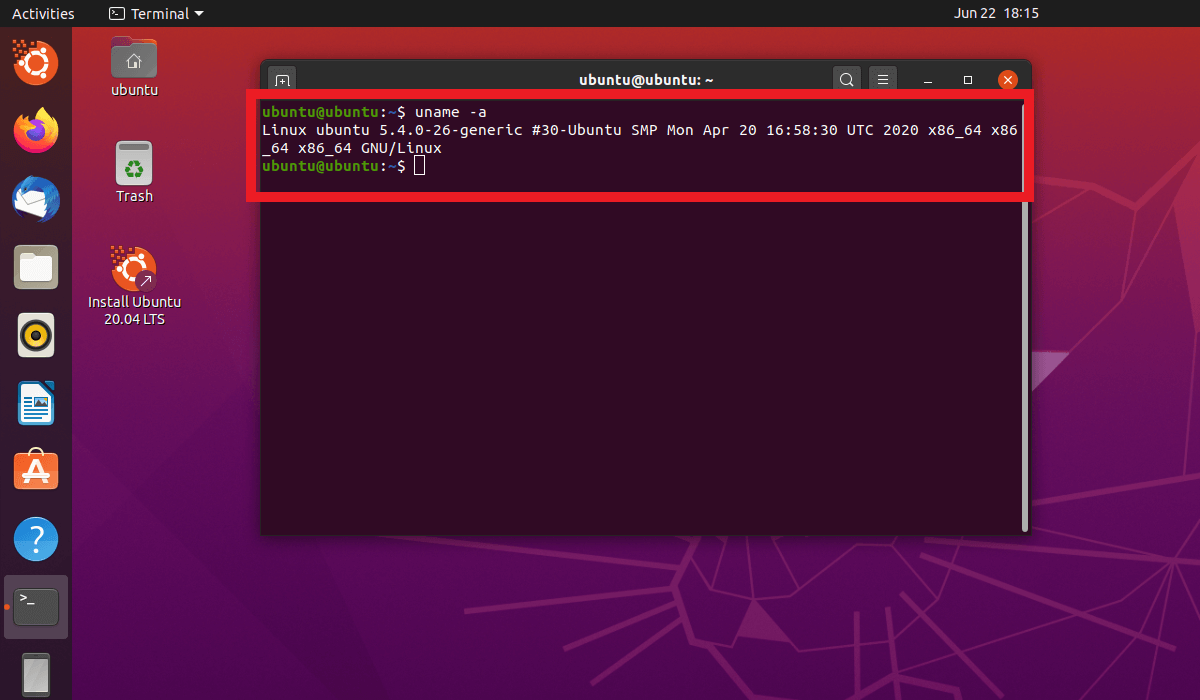Open a new terminal tab via tab icon
Viewport: 1200px width, 700px height.
click(x=281, y=79)
